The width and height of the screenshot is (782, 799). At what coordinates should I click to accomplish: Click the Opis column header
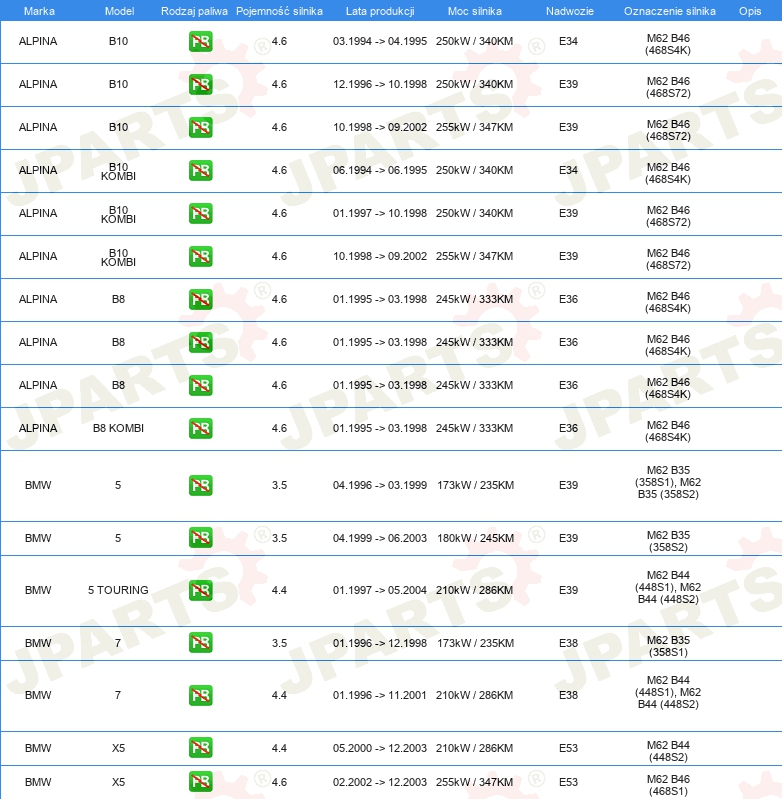pos(750,11)
